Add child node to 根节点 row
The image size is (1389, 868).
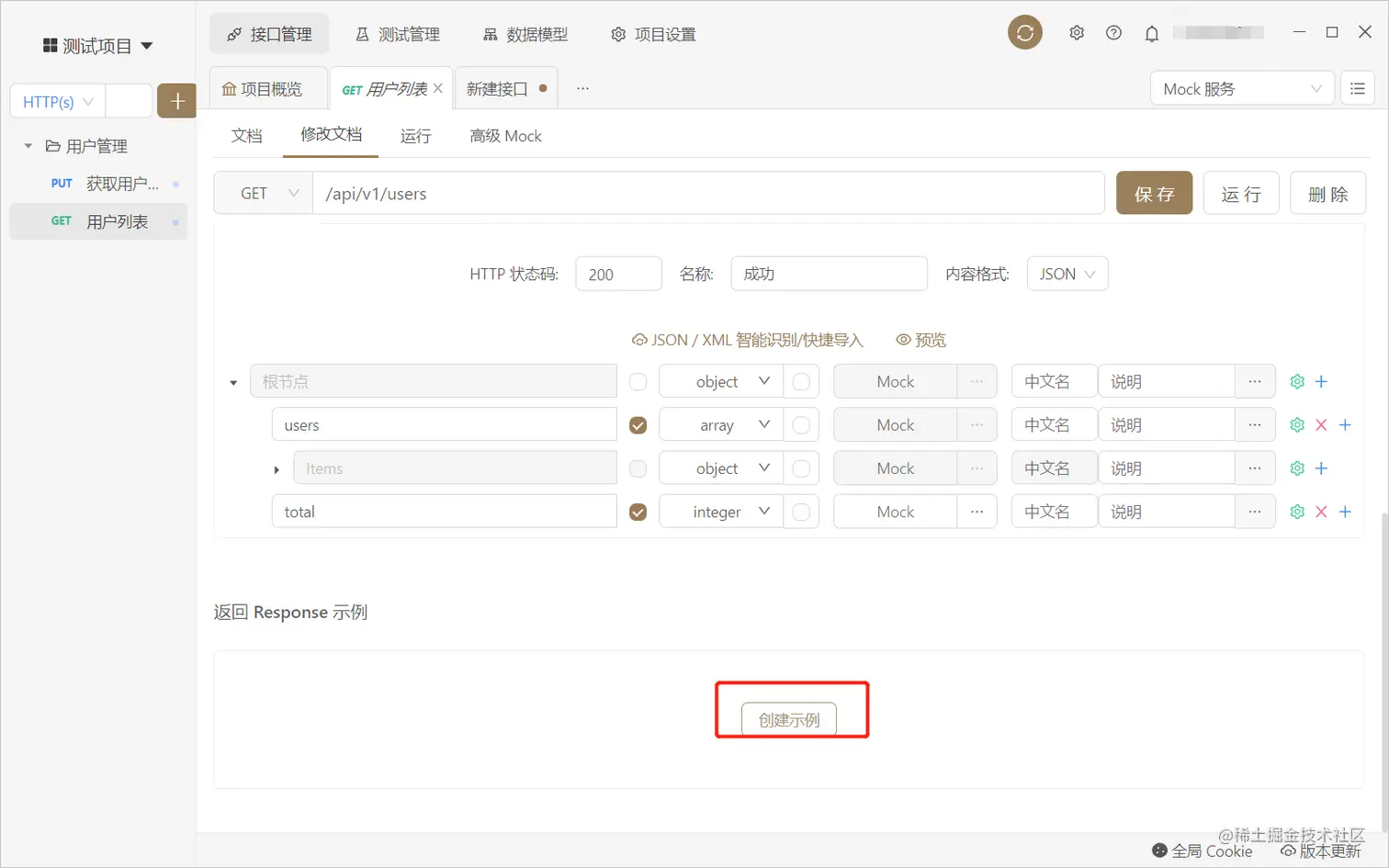coord(1321,381)
